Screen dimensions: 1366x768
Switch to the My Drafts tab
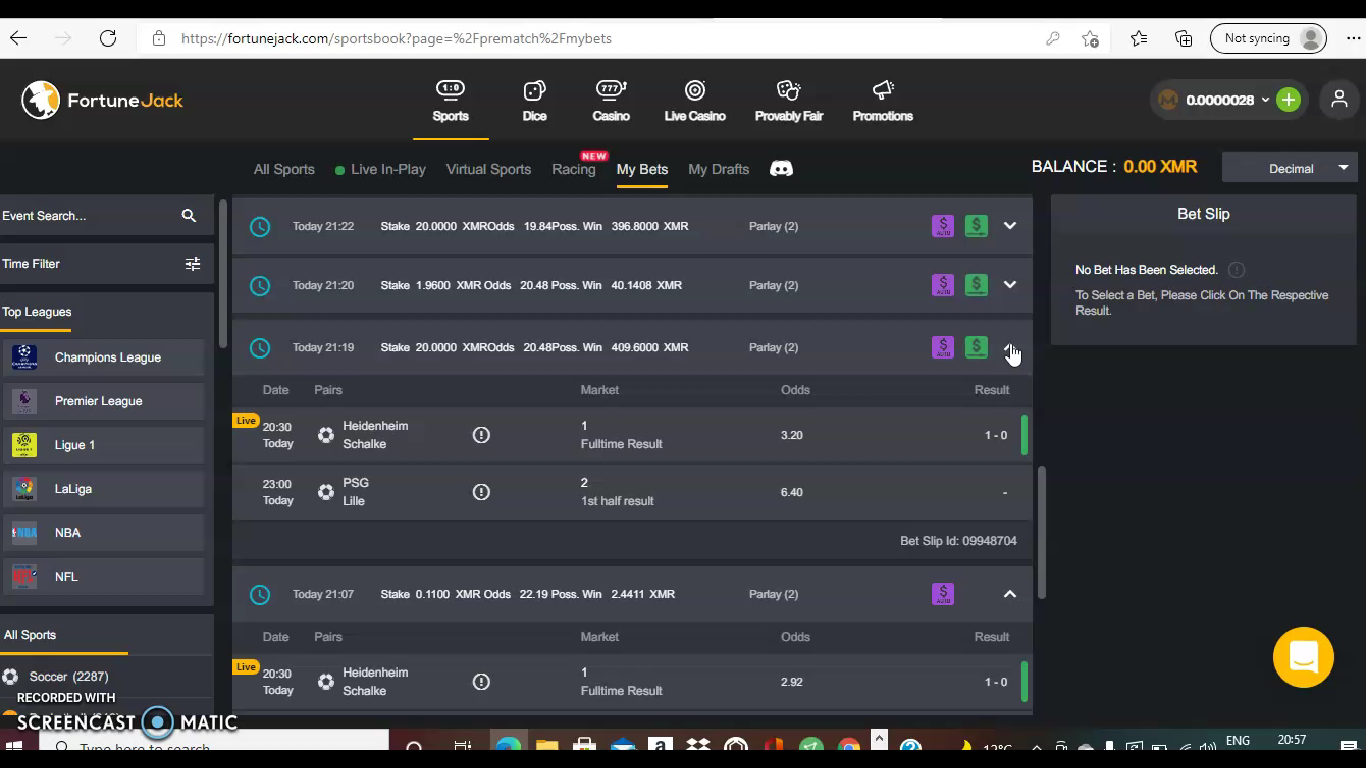[x=718, y=169]
